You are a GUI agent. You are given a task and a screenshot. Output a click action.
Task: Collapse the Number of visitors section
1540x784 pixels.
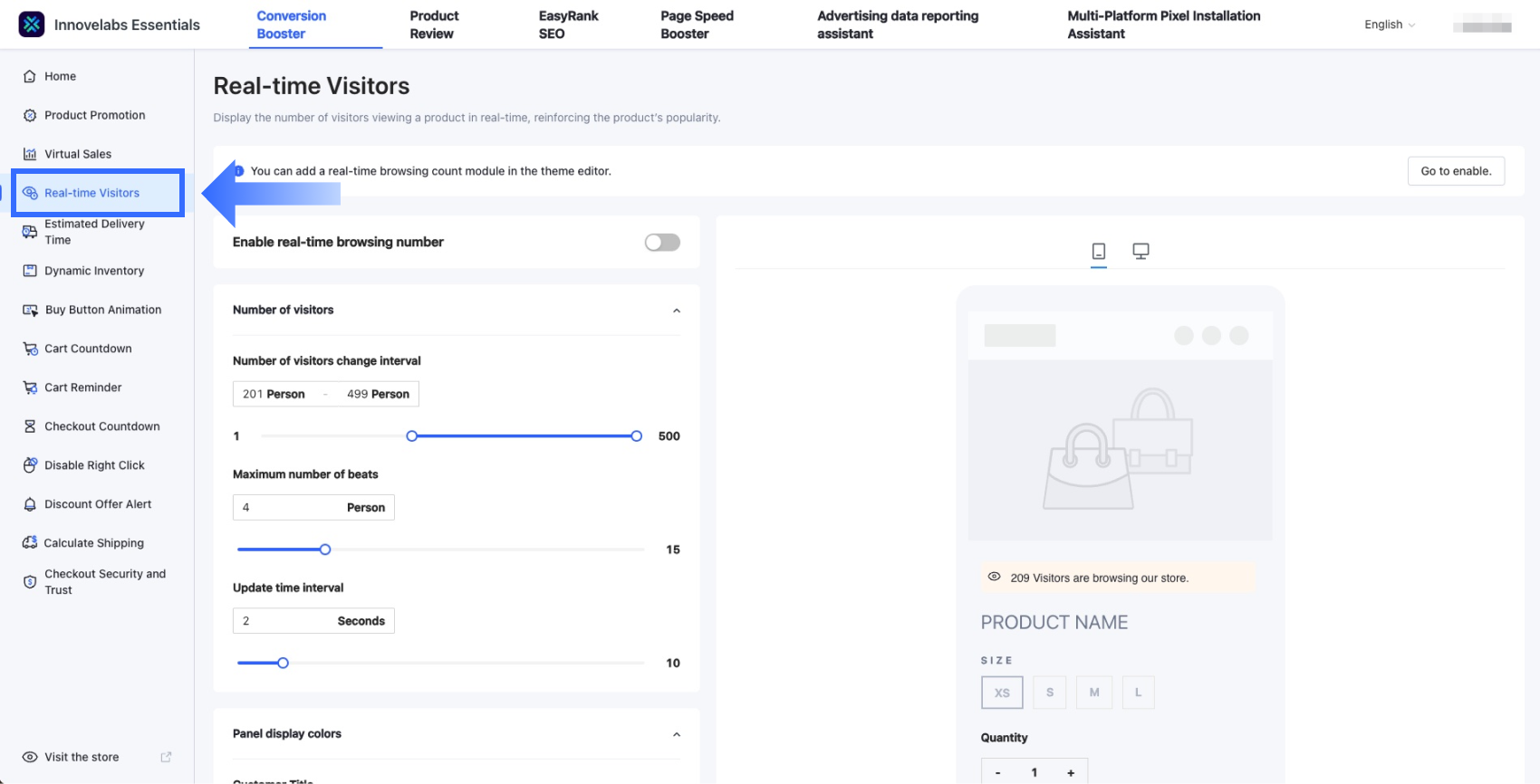pos(676,311)
